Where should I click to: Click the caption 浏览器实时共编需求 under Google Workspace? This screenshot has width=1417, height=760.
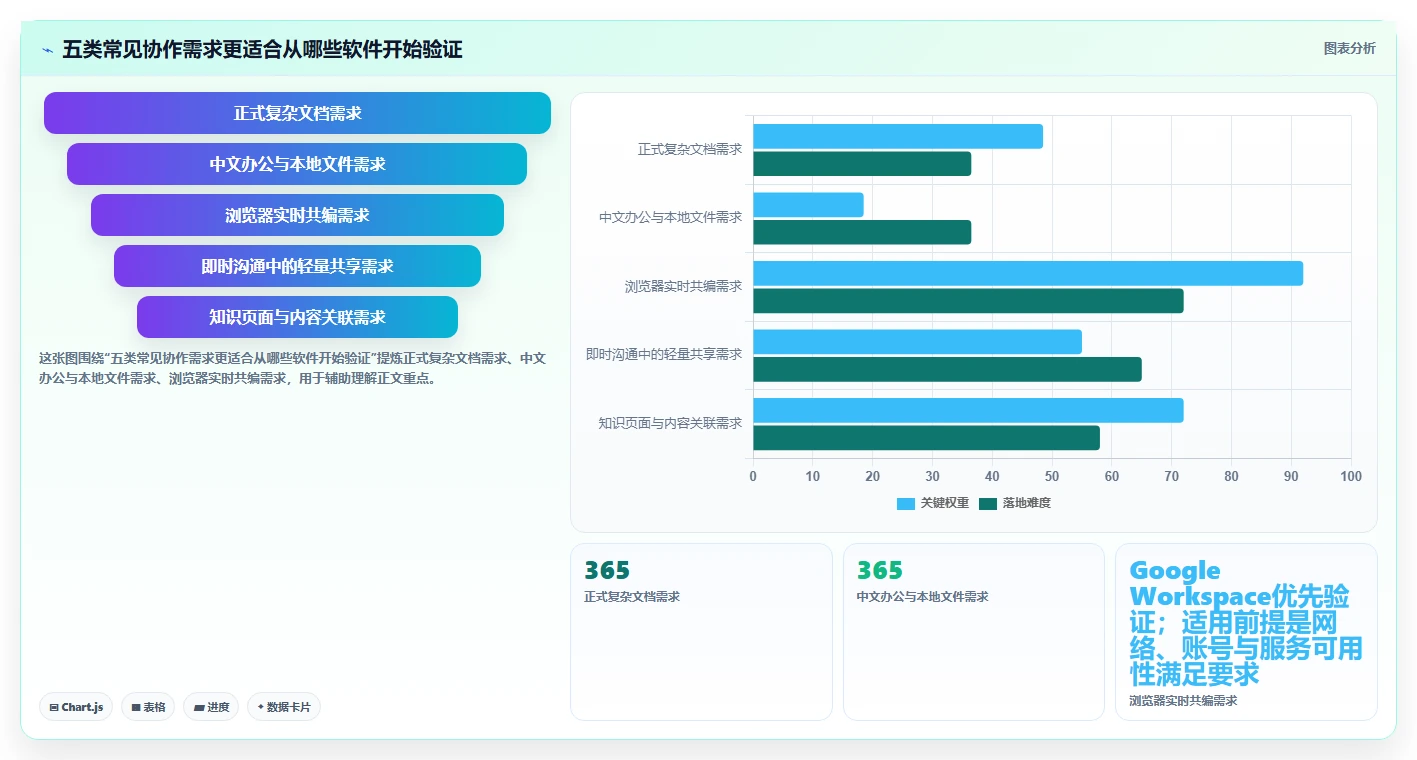pos(1183,701)
